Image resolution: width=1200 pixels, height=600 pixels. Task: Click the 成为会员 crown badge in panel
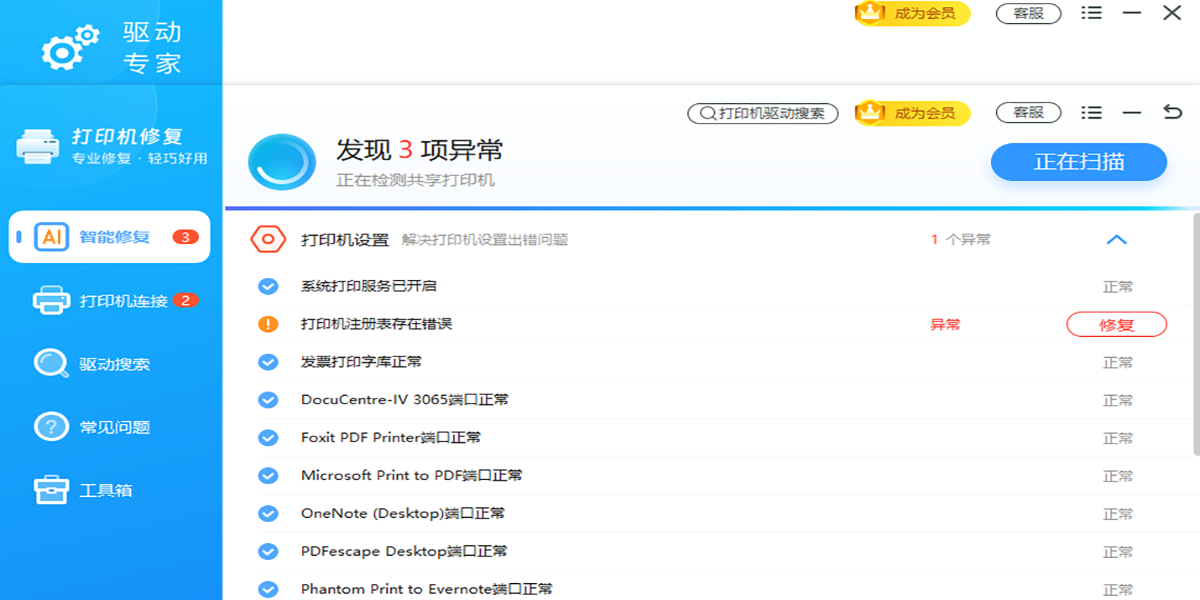pyautogui.click(x=912, y=113)
